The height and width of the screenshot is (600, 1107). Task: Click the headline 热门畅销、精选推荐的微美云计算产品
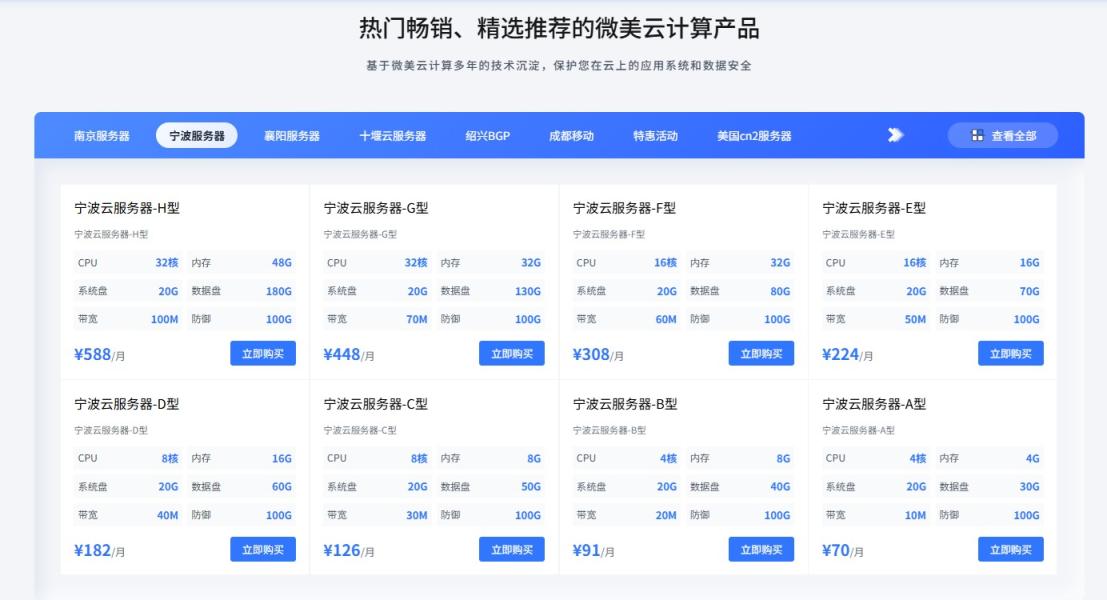(559, 28)
